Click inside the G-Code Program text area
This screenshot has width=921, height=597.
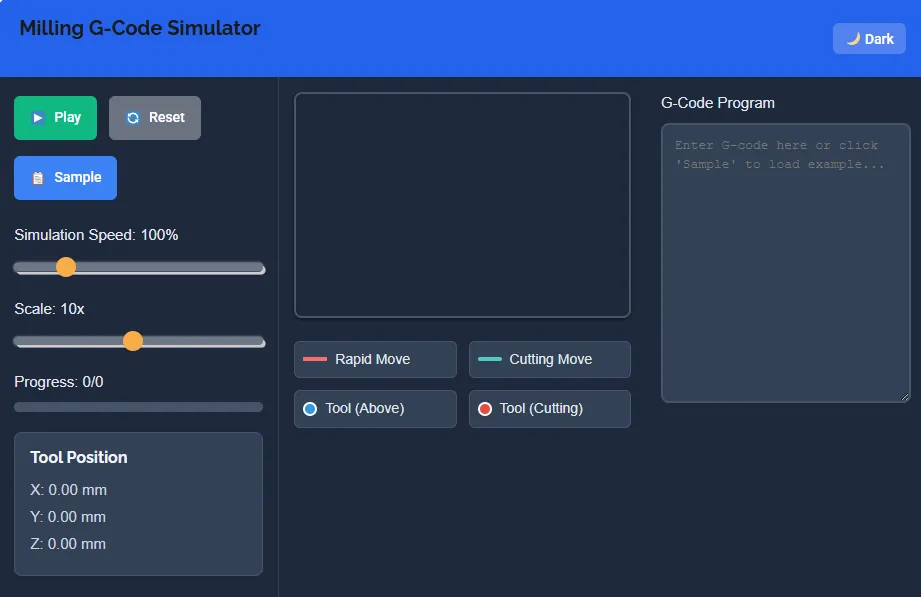785,263
